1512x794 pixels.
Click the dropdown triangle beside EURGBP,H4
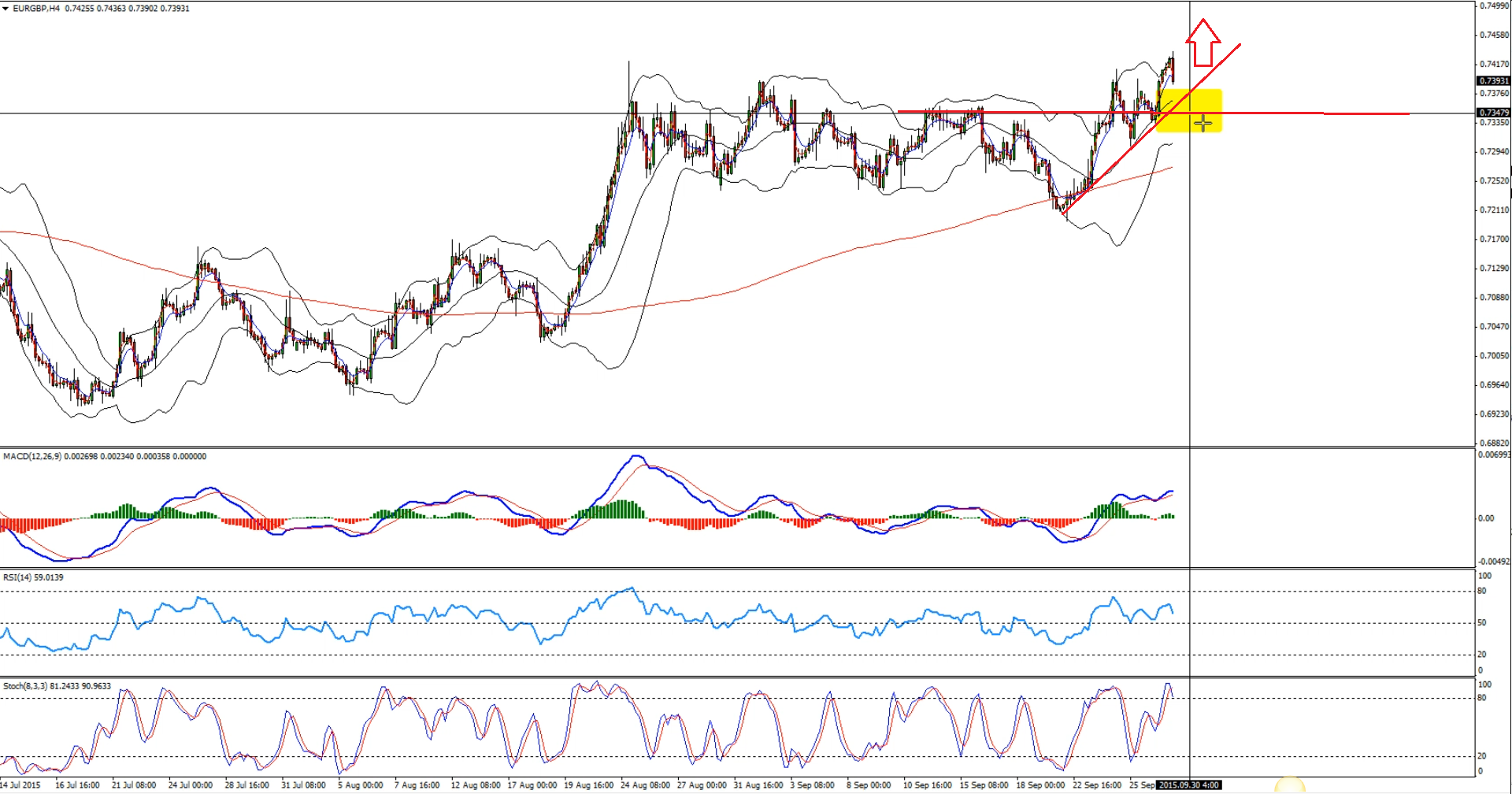(x=6, y=9)
